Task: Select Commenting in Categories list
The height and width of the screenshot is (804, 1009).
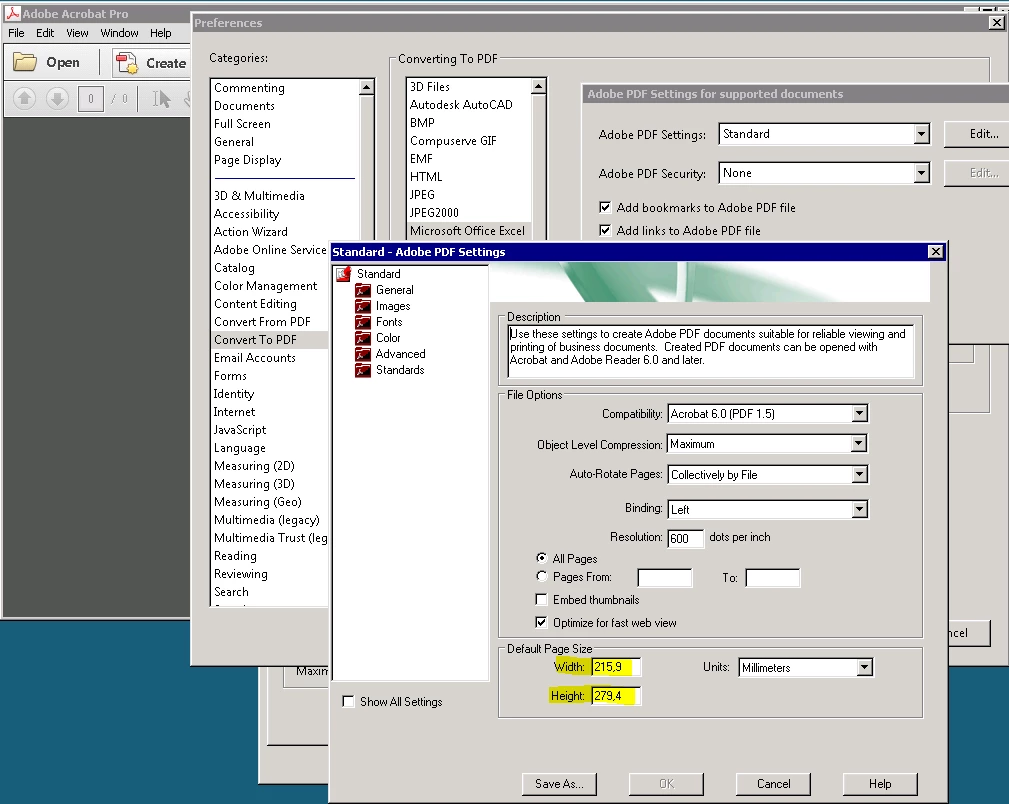Action: coord(249,88)
